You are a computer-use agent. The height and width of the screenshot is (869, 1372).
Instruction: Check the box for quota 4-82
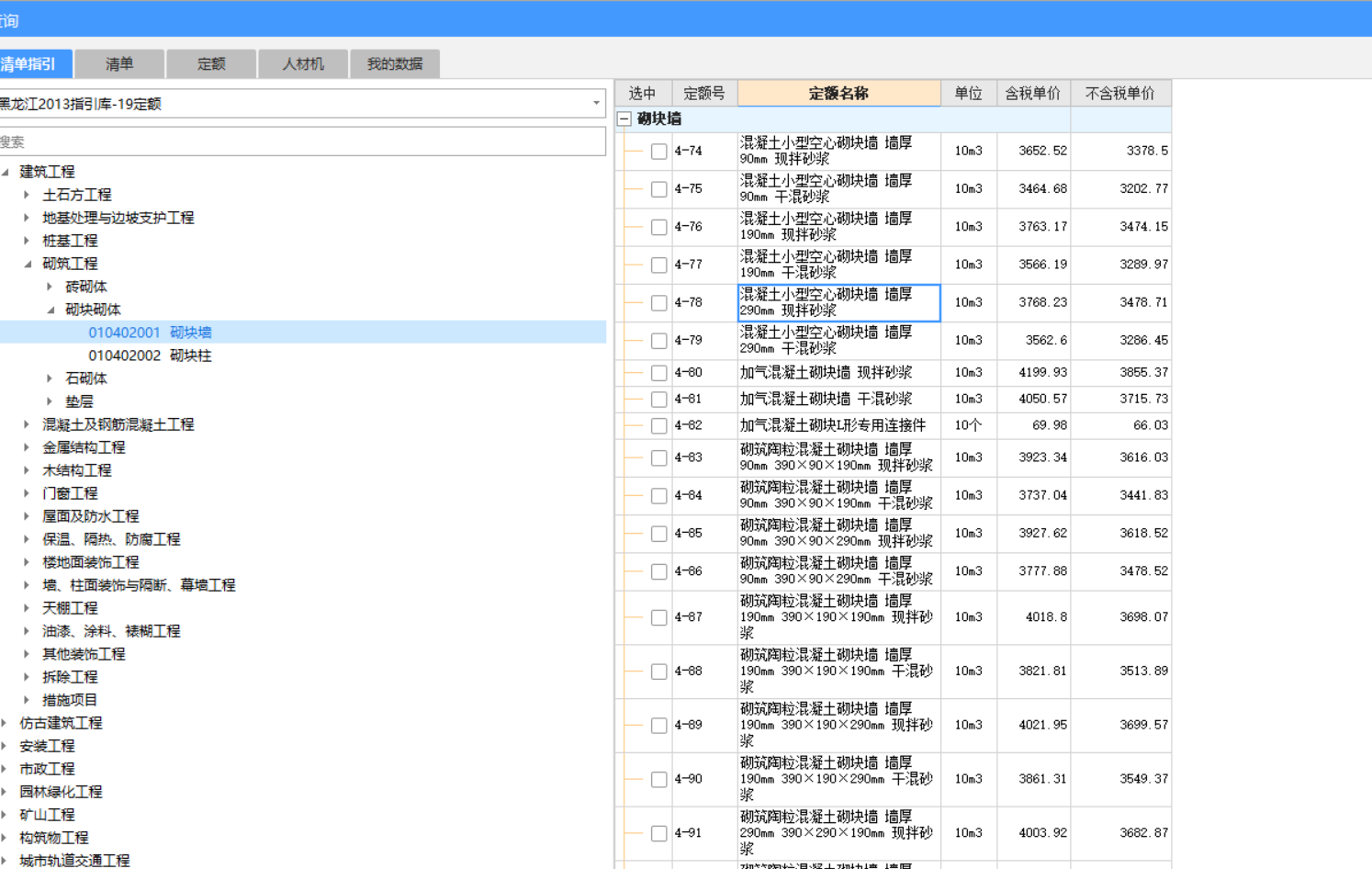pos(658,426)
